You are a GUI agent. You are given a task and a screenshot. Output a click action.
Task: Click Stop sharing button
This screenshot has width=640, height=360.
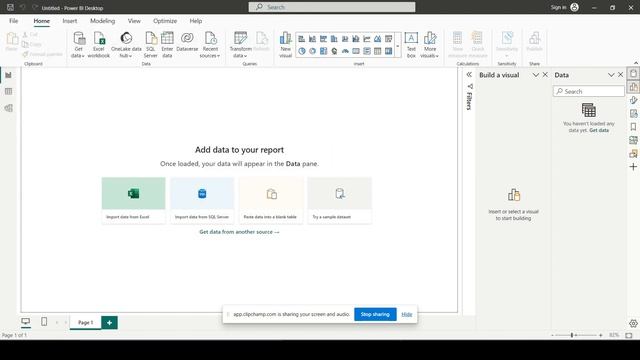pos(375,314)
